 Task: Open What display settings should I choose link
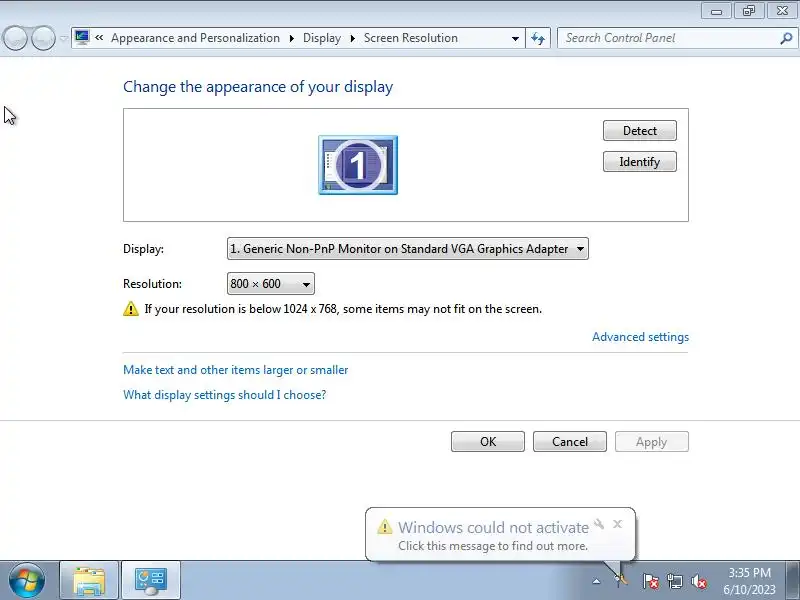click(224, 395)
